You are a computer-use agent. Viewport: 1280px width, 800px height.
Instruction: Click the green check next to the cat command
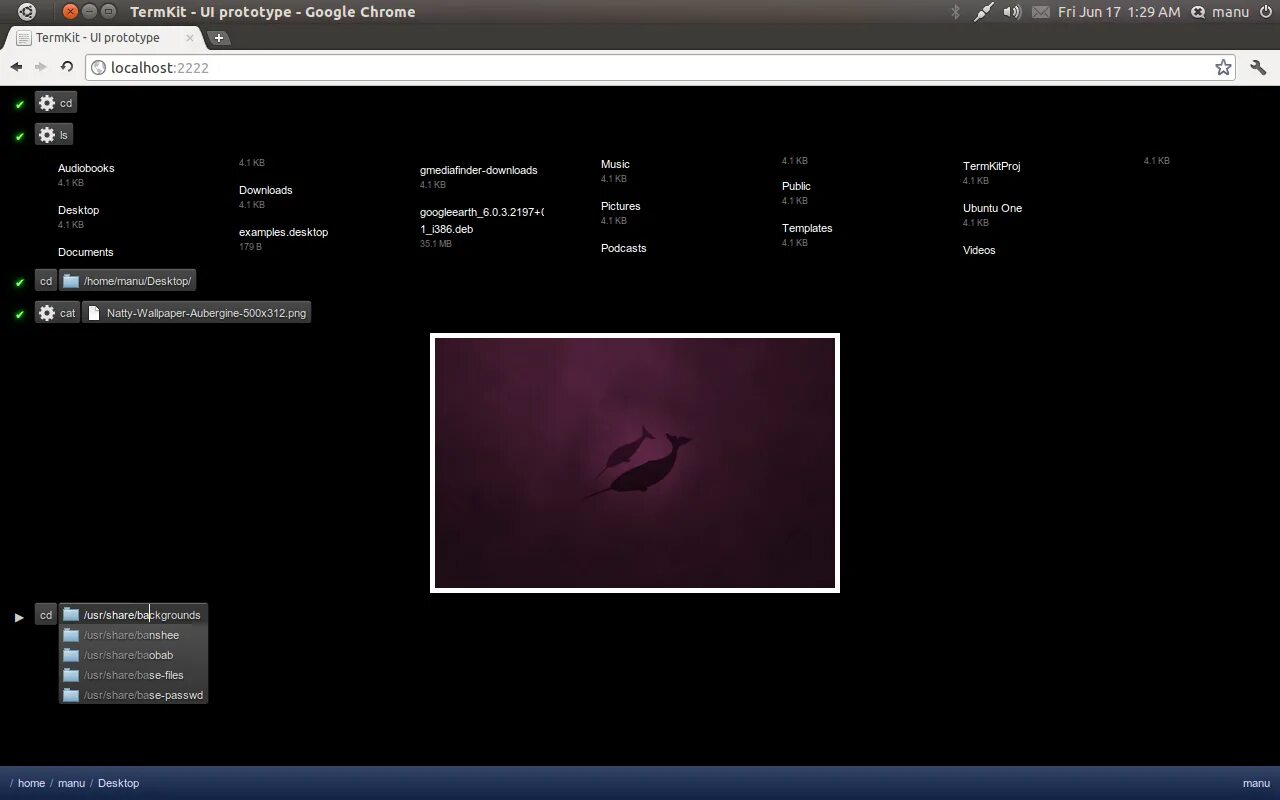point(19,314)
